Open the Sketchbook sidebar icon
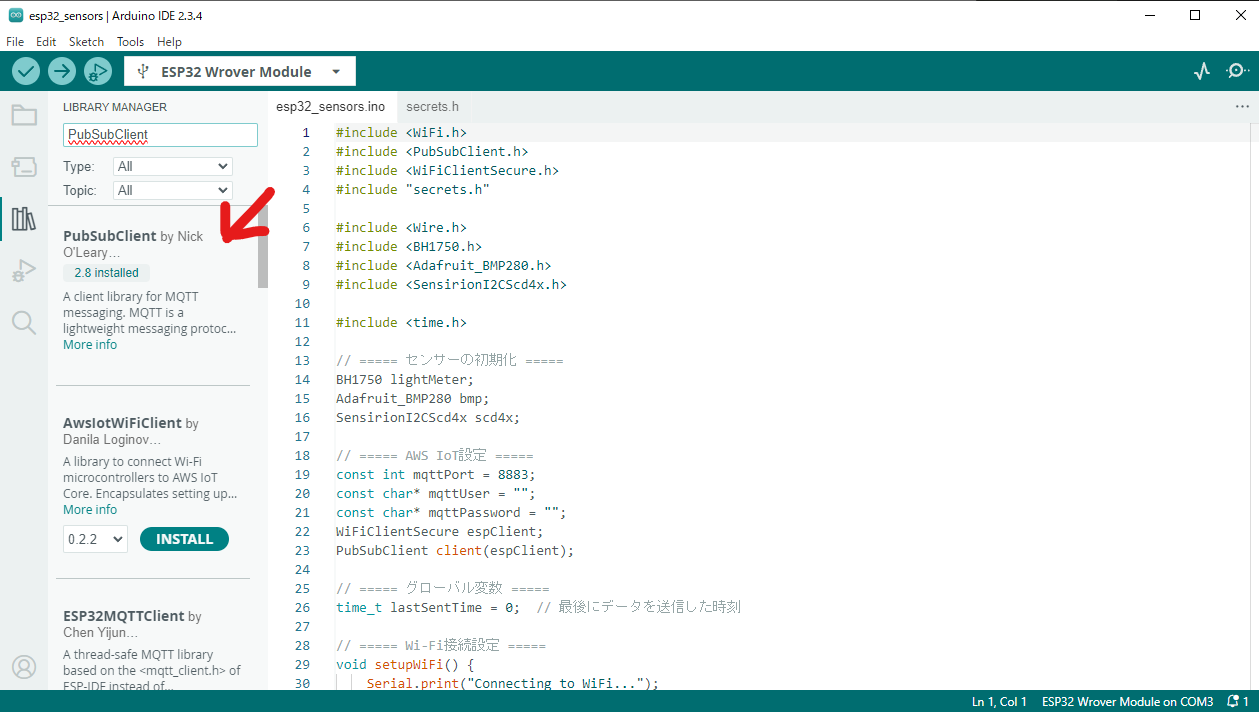Screen dimensions: 1259x712 pos(23,114)
